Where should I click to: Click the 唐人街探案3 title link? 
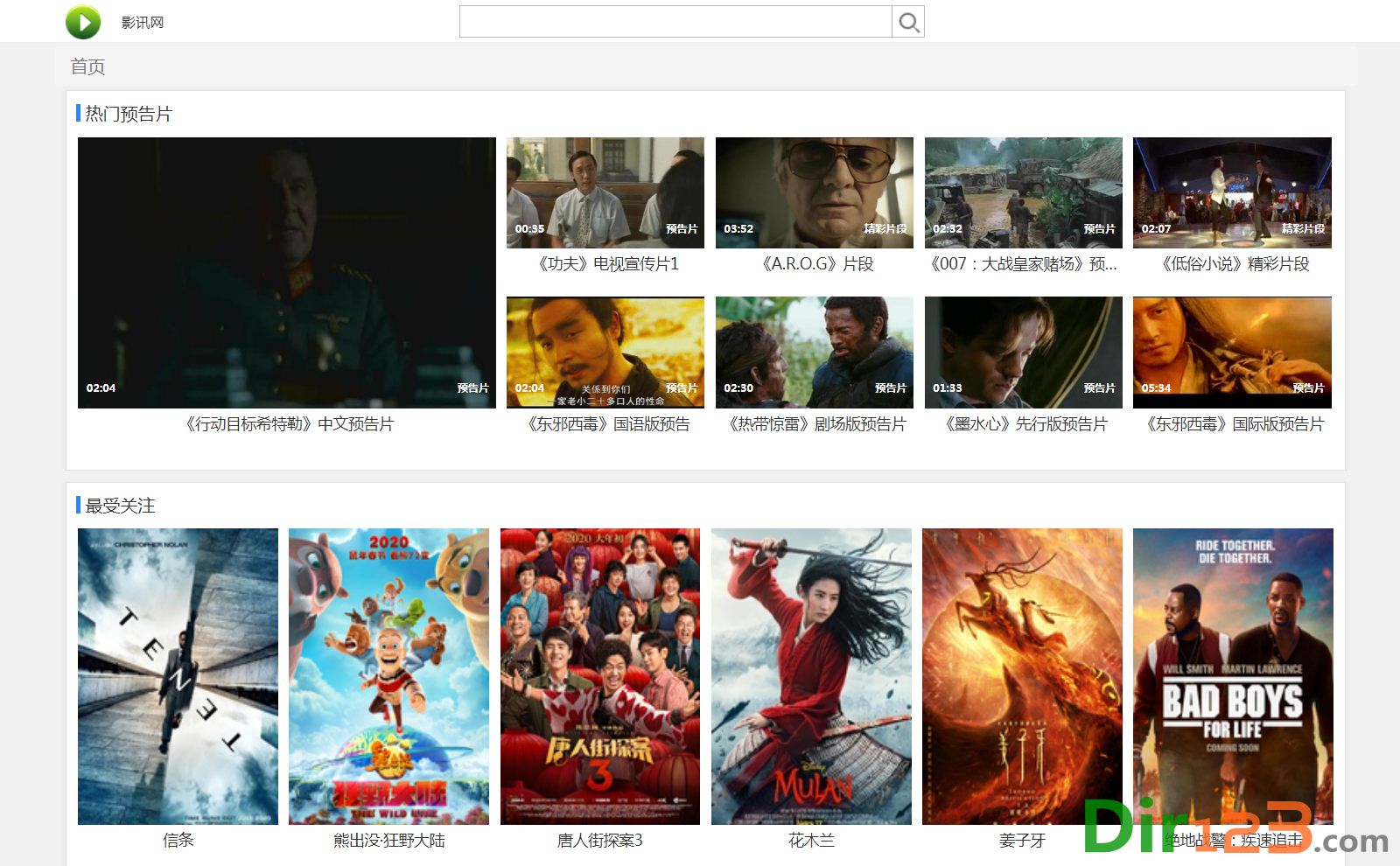click(599, 841)
